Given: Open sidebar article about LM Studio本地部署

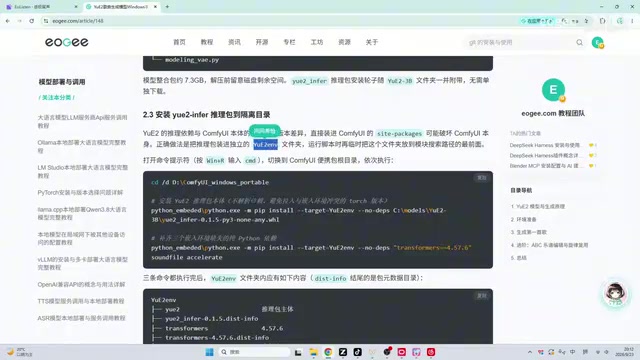Looking at the screenshot, I should pyautogui.click(x=82, y=171).
